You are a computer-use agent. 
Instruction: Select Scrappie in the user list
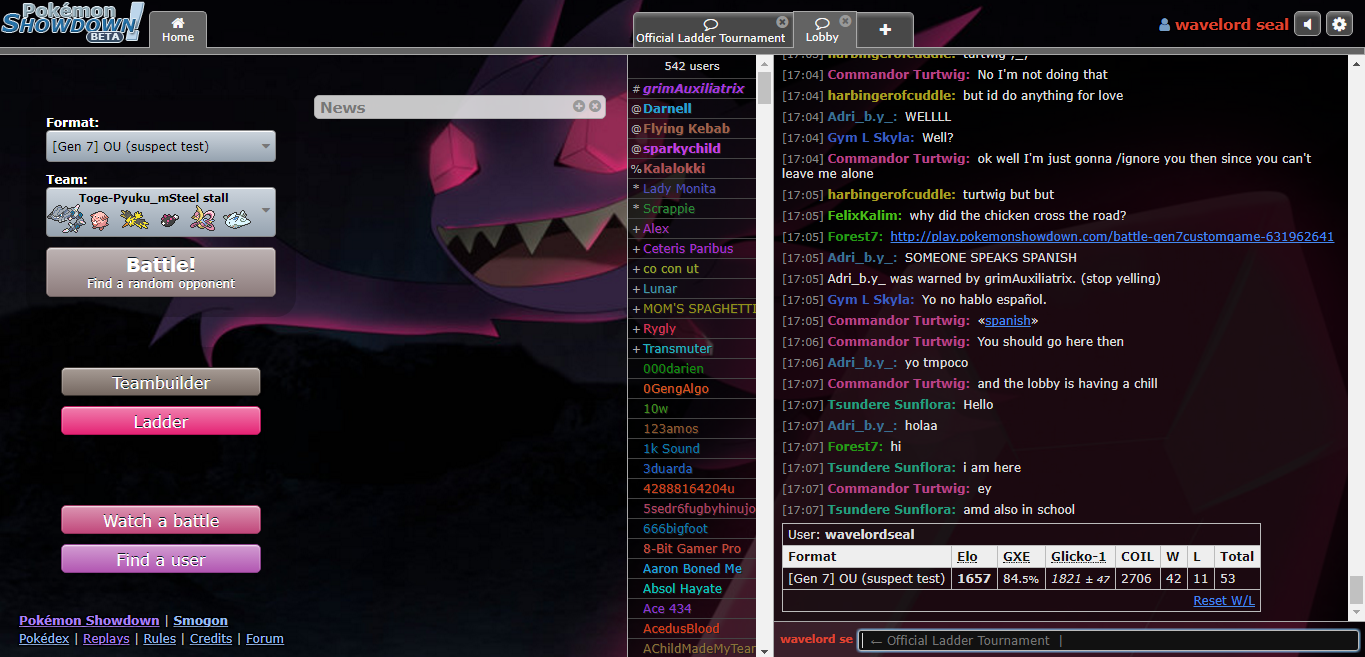[x=692, y=209]
